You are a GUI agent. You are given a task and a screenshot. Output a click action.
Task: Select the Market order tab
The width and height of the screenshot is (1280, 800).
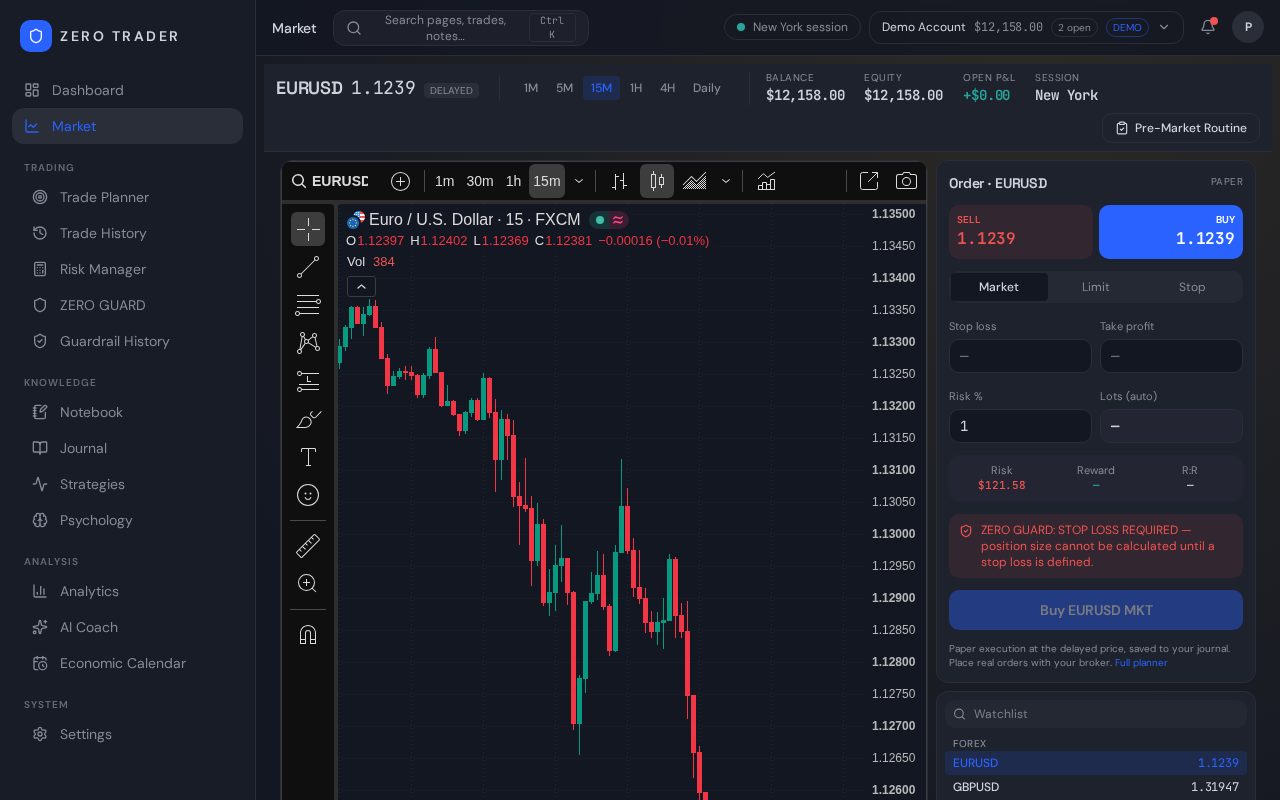(x=999, y=287)
